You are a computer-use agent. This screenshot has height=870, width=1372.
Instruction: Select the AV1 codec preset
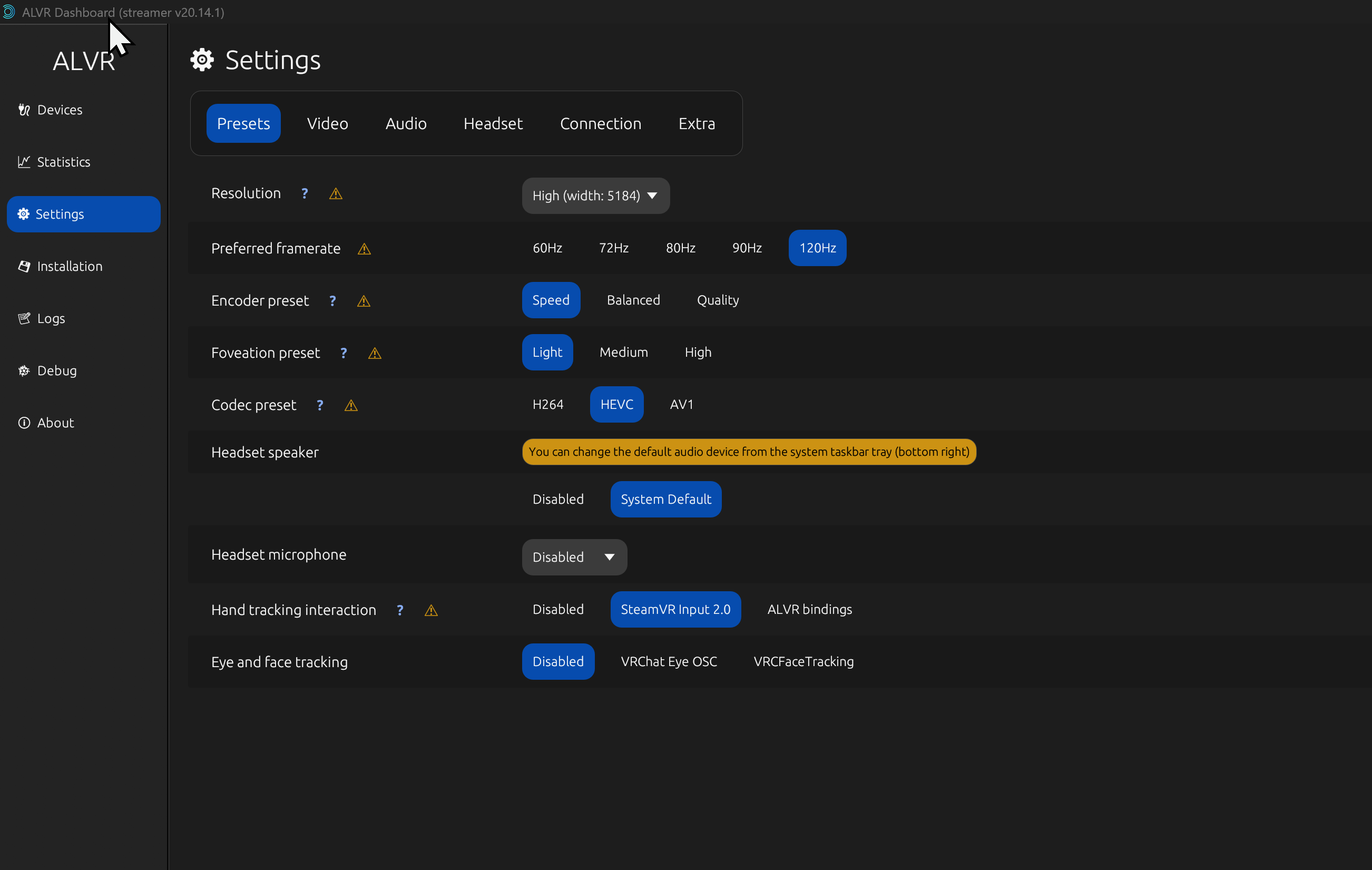tap(681, 405)
